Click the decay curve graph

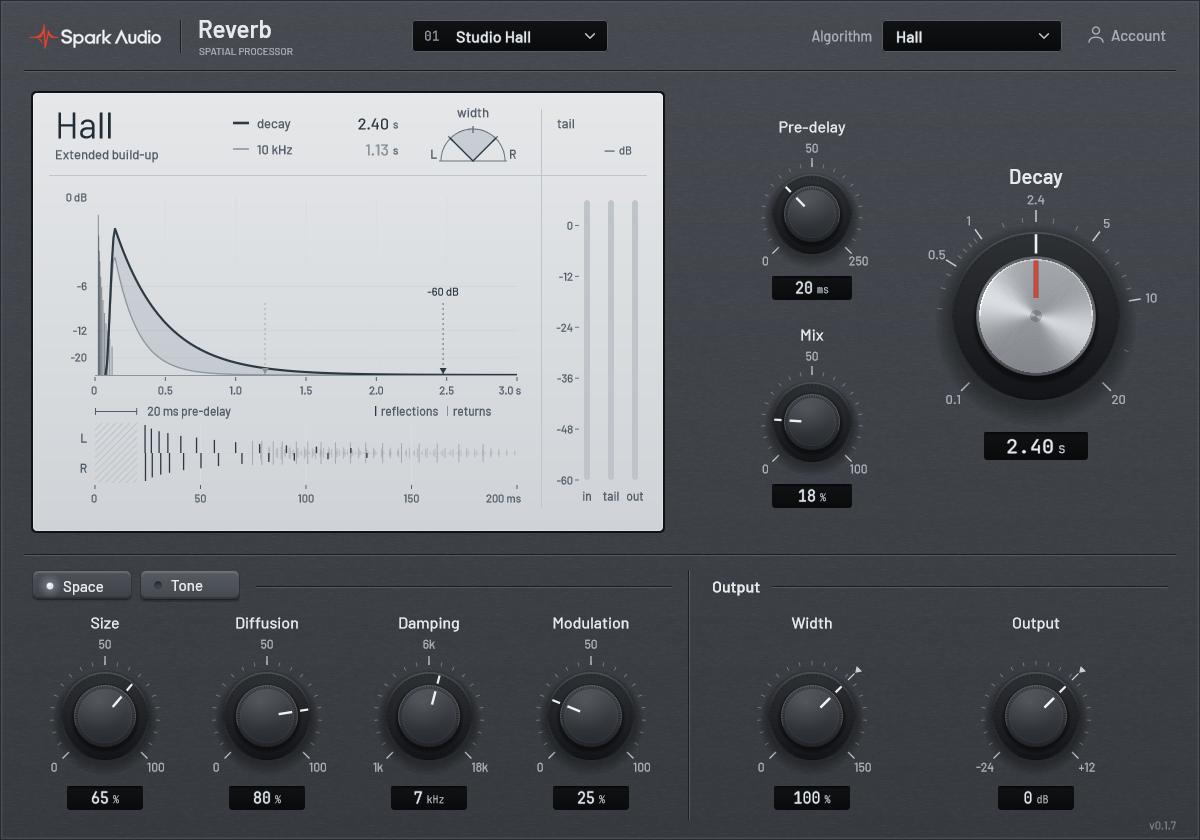coord(306,286)
